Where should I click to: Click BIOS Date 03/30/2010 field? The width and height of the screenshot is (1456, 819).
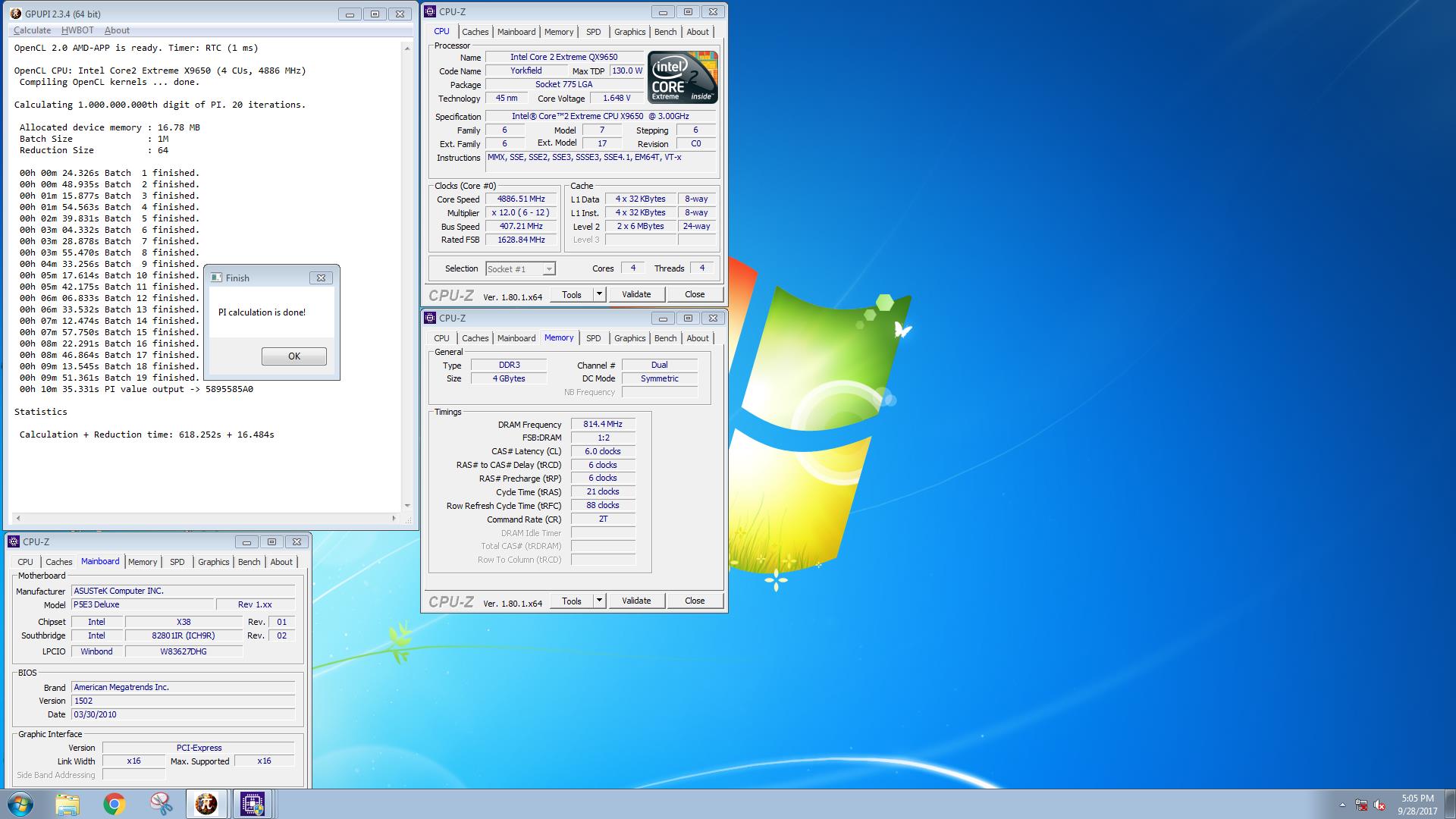point(183,714)
